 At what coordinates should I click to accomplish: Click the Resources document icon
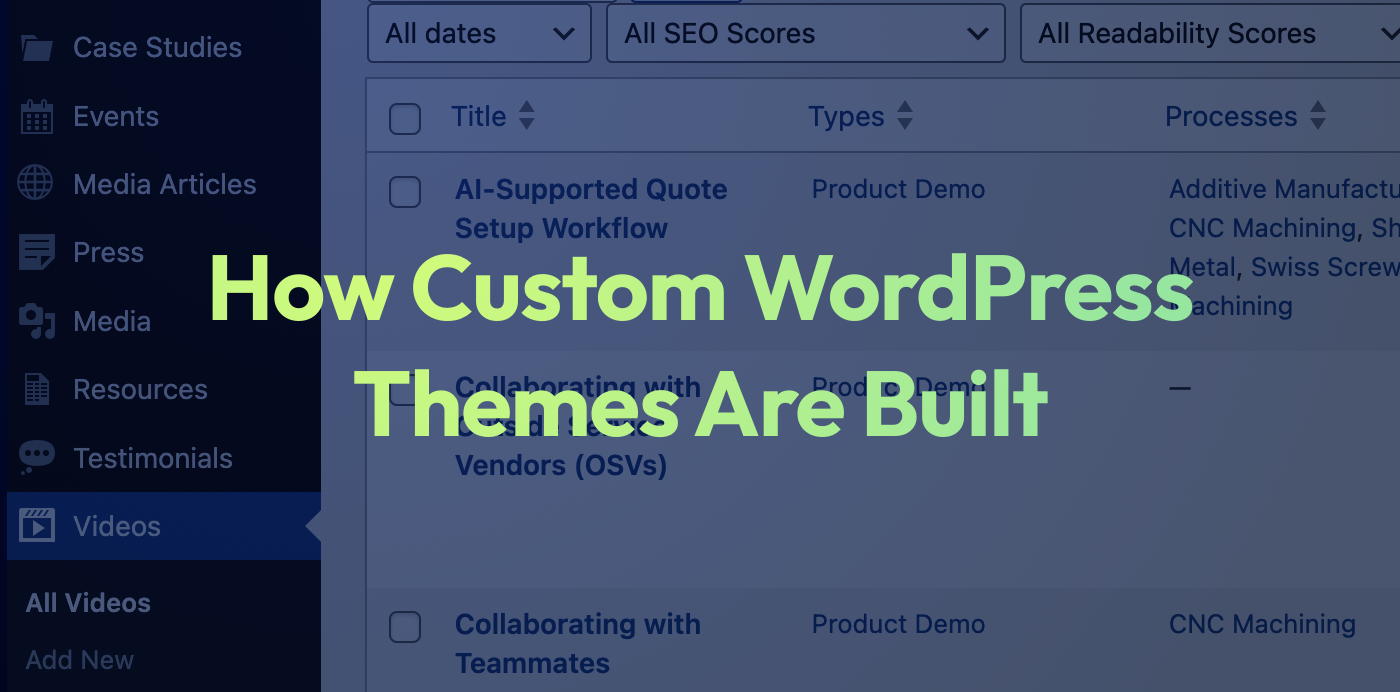[37, 389]
